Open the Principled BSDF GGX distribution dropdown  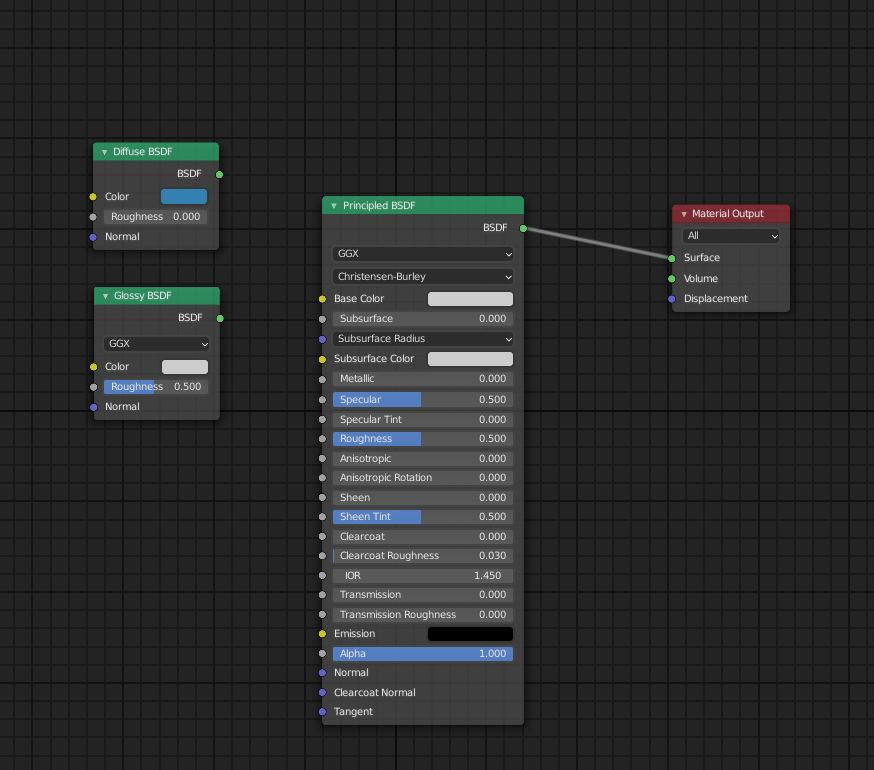pos(423,254)
